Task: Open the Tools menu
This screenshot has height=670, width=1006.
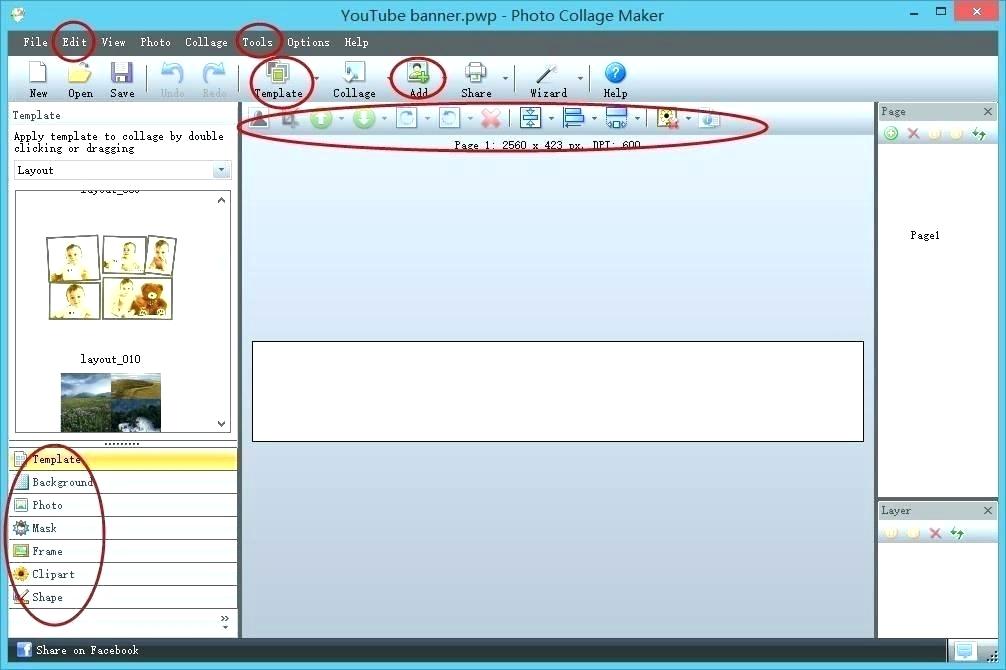Action: [x=257, y=42]
